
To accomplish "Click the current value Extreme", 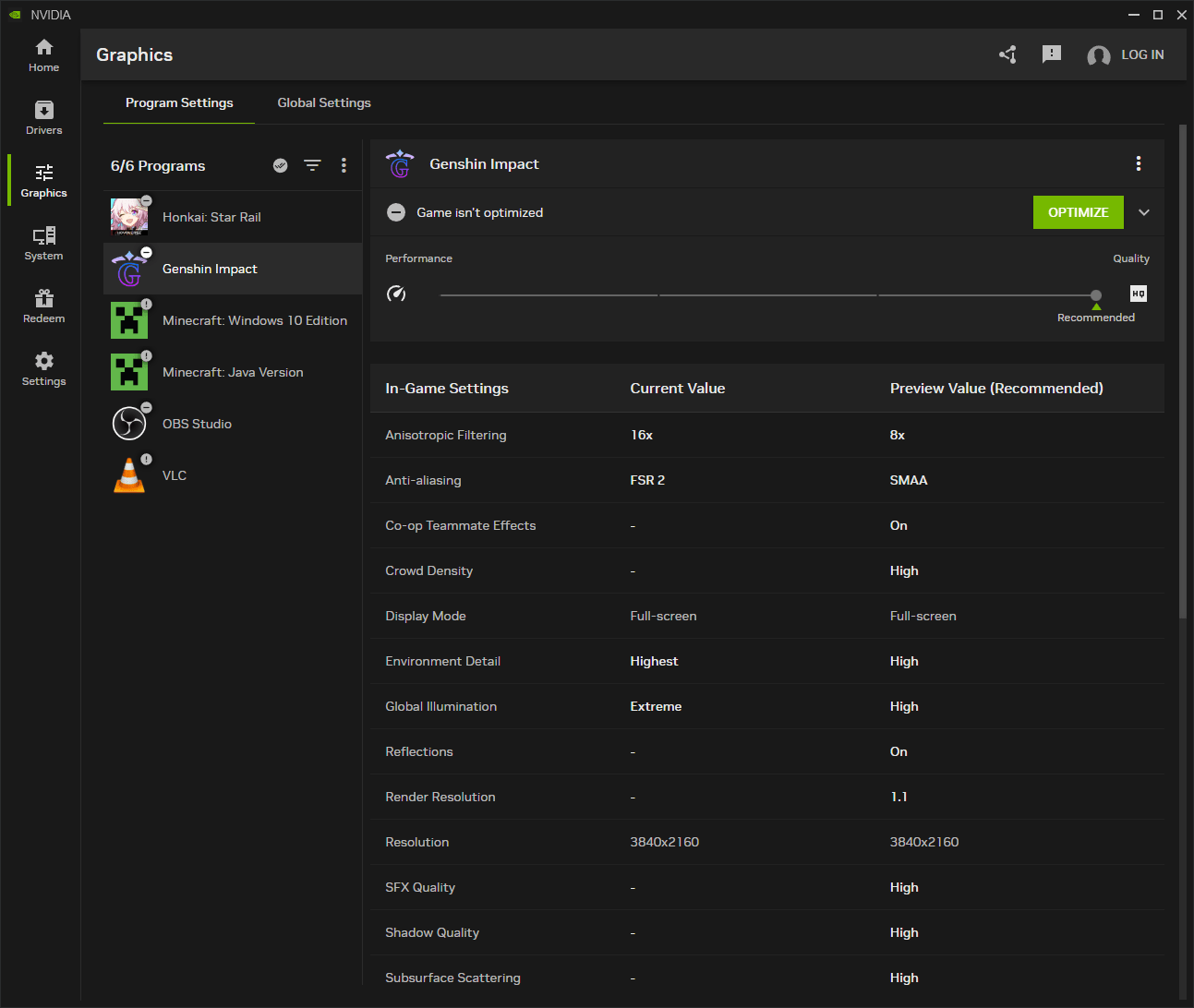I will 657,706.
